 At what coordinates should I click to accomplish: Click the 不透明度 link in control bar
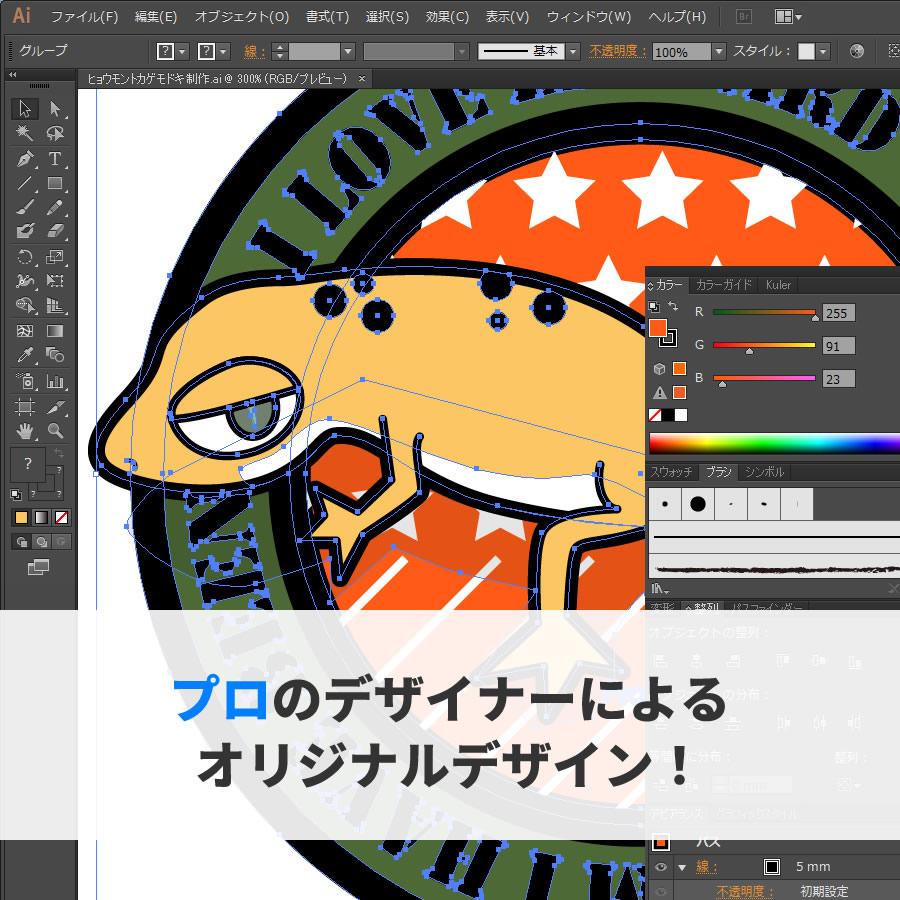pyautogui.click(x=616, y=52)
